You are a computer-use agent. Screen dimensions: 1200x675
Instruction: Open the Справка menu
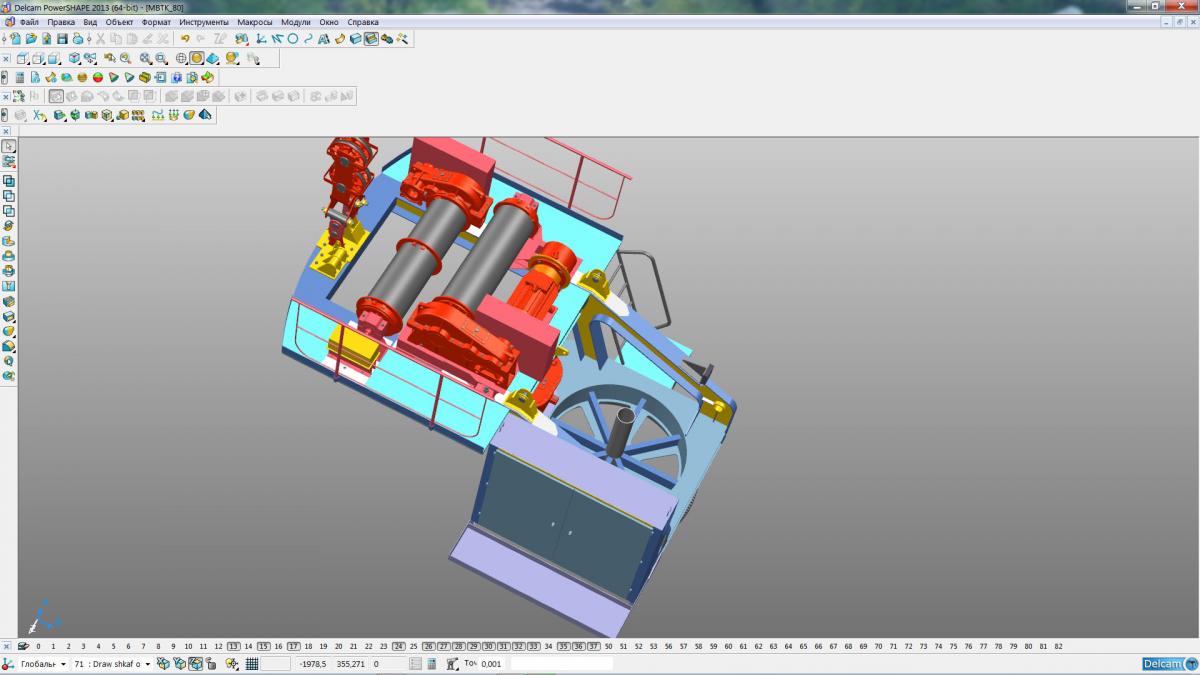pyautogui.click(x=363, y=22)
